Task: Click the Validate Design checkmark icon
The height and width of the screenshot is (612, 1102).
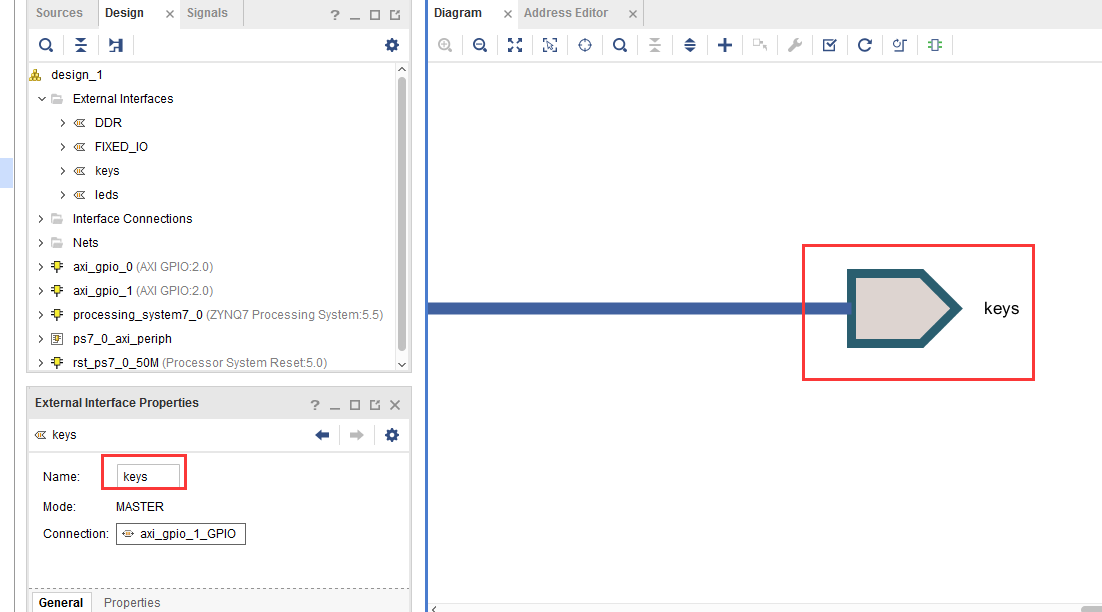Action: point(829,45)
